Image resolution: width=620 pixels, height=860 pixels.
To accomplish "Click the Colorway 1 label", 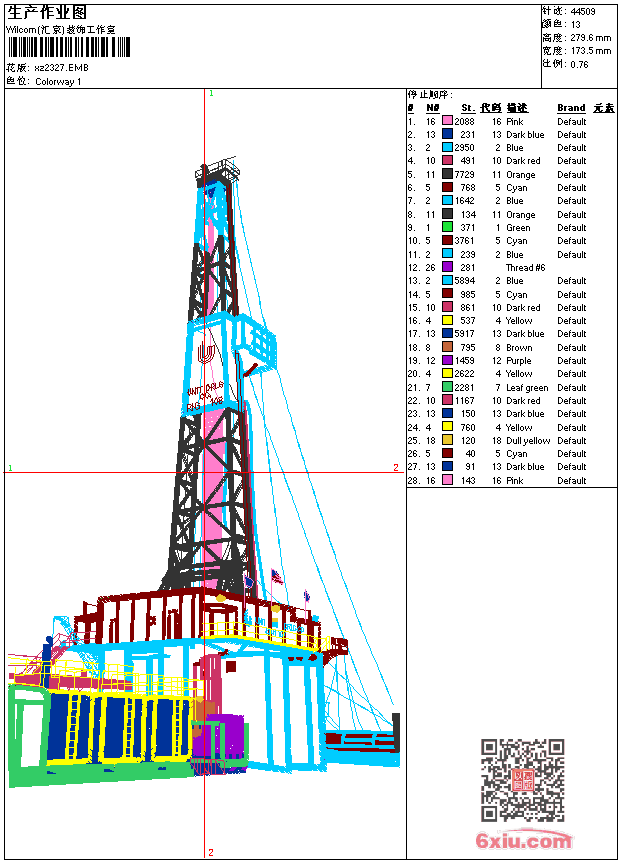I will [58, 82].
